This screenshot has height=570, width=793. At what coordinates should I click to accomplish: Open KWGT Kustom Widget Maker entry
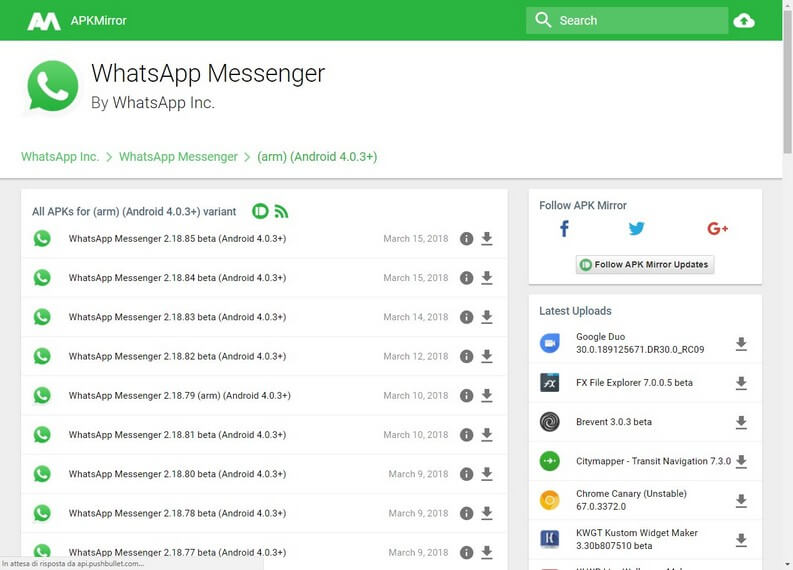tap(637, 539)
